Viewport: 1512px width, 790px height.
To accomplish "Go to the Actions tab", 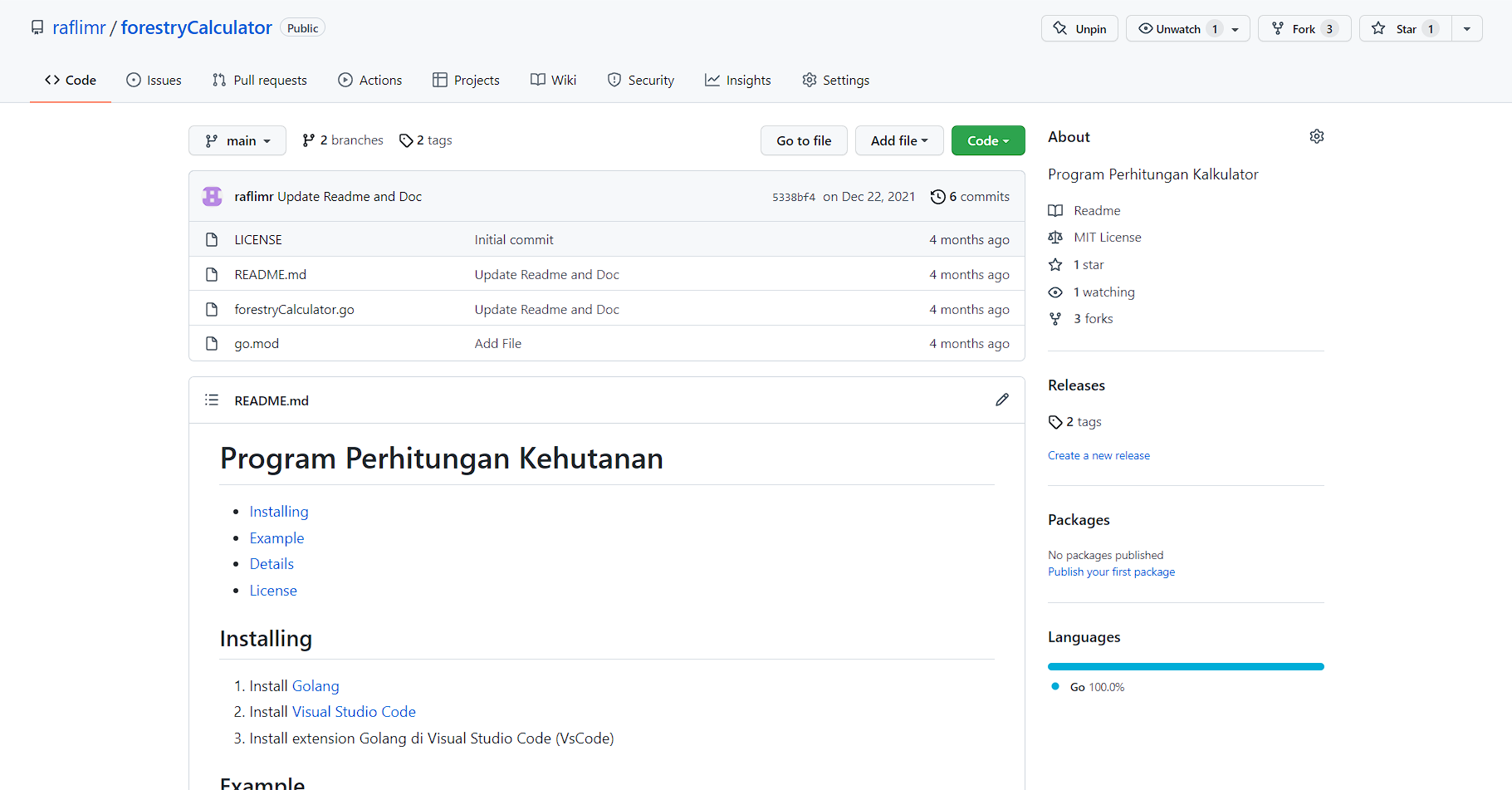I will [370, 80].
